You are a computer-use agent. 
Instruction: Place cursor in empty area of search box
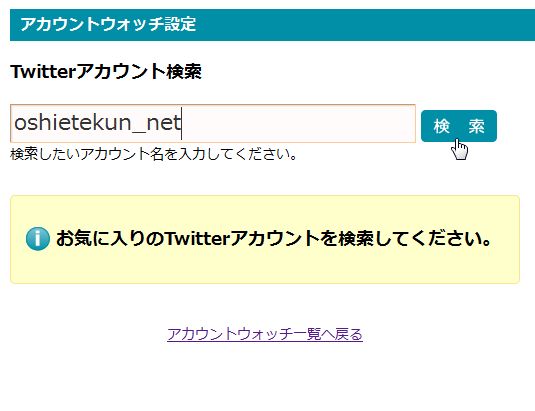[297, 123]
